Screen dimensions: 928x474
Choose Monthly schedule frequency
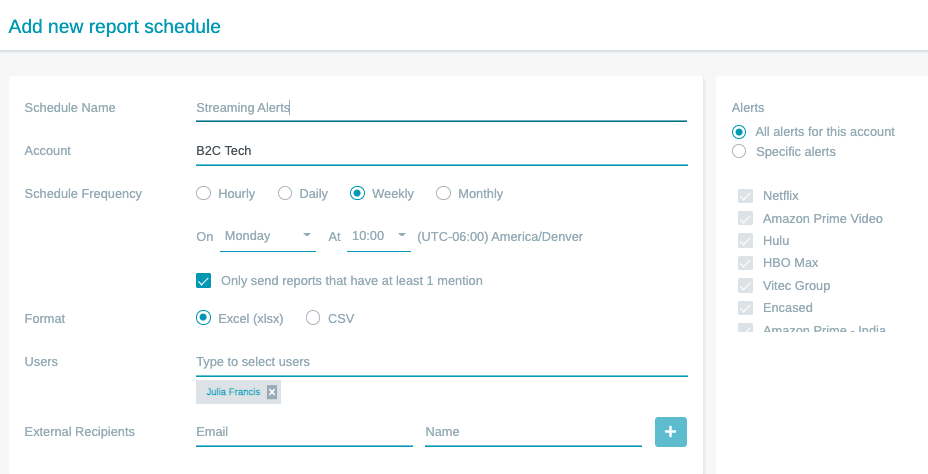(x=444, y=194)
